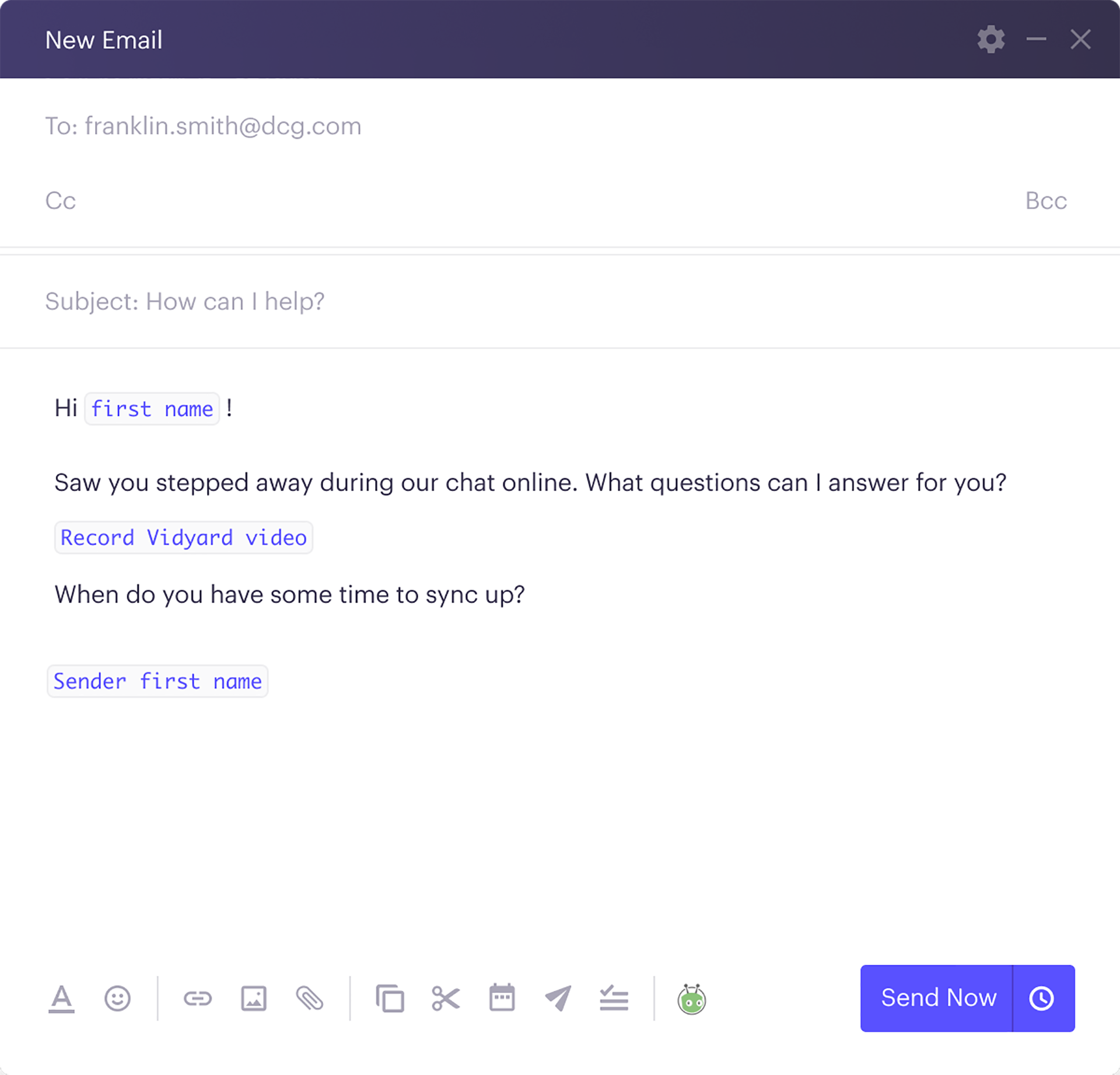
Task: Open the meeting calendar scheduler
Action: tap(502, 998)
